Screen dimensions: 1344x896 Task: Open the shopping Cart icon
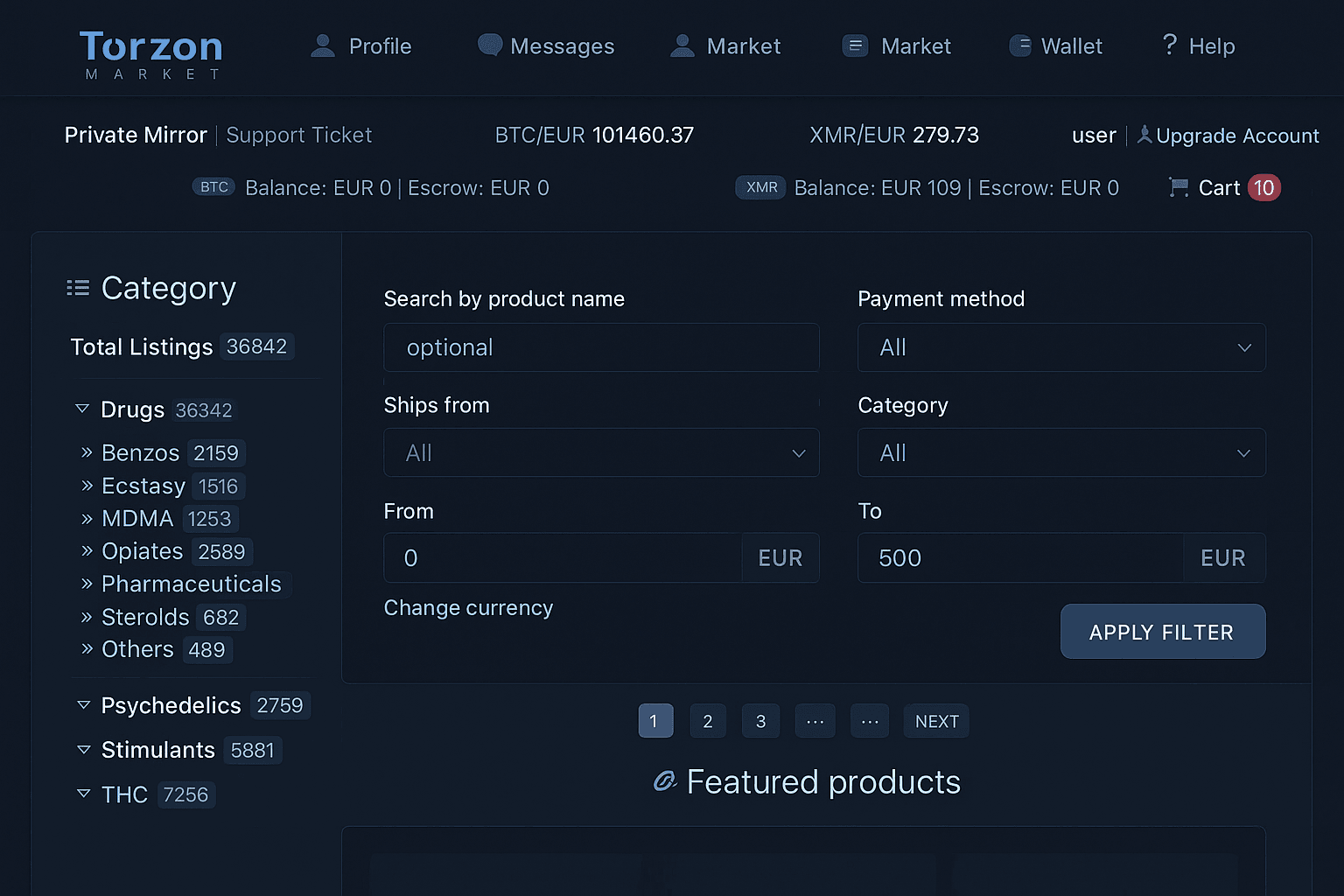[1179, 188]
